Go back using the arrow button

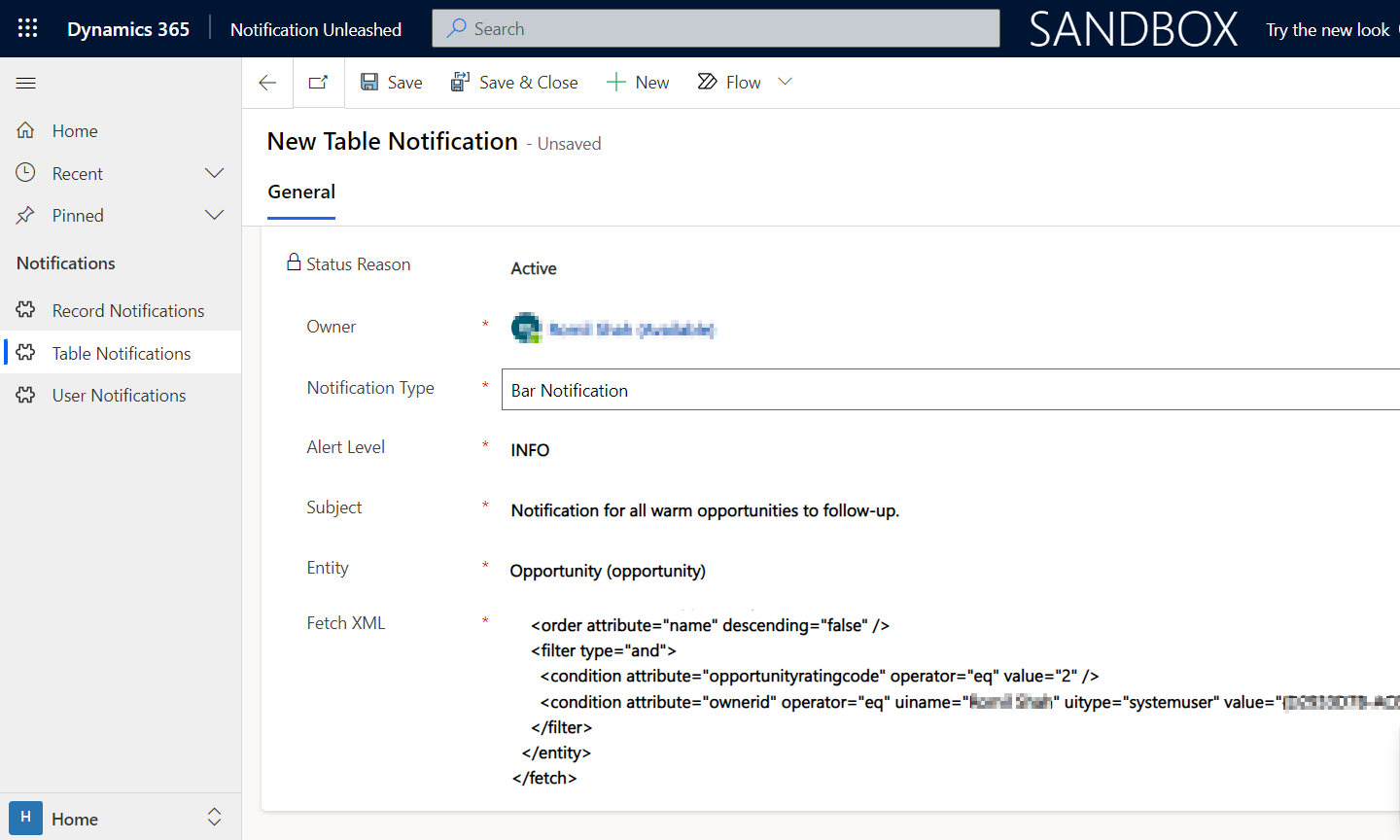(267, 83)
